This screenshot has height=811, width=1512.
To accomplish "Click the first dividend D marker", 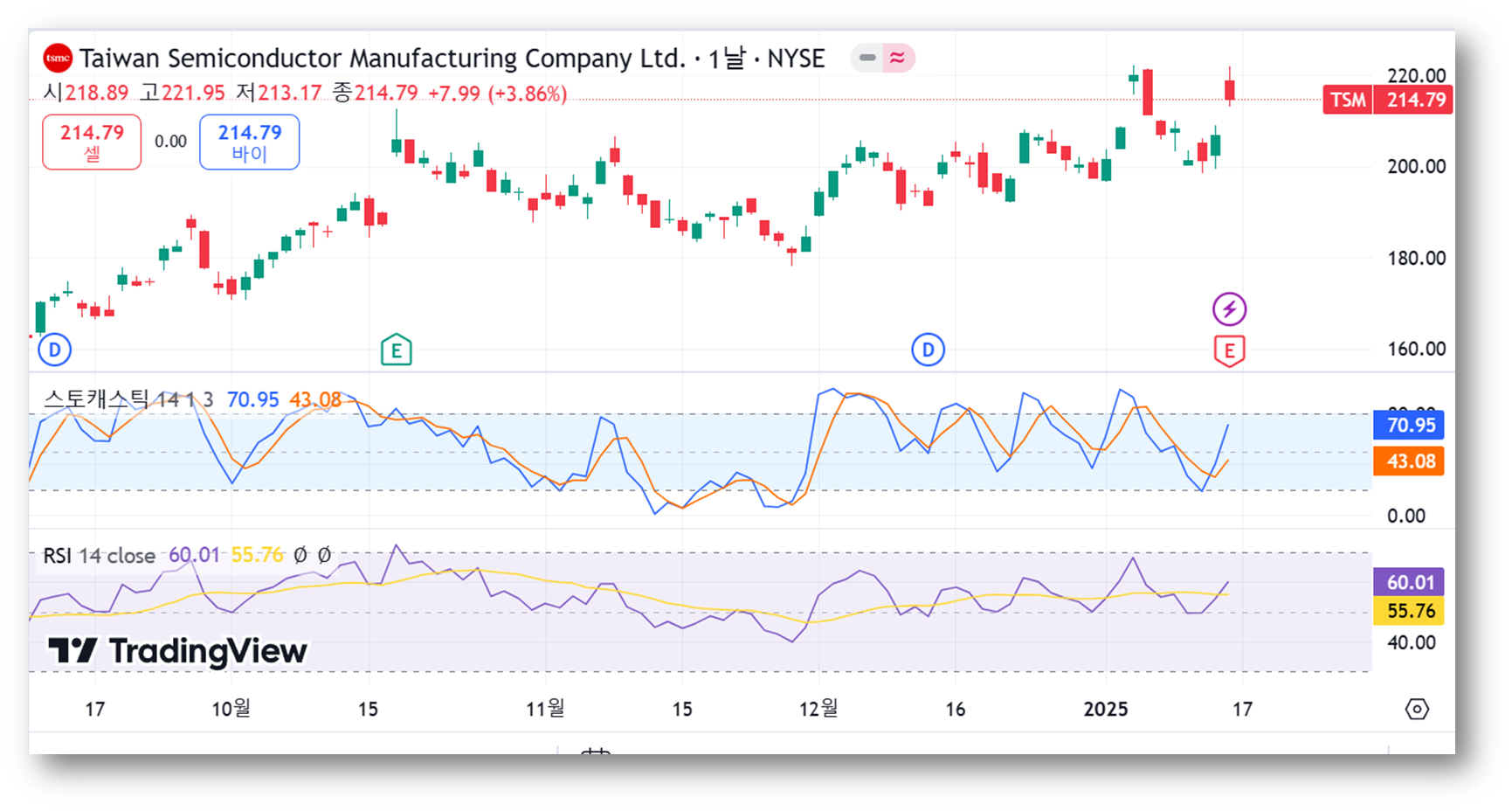I will click(x=55, y=350).
